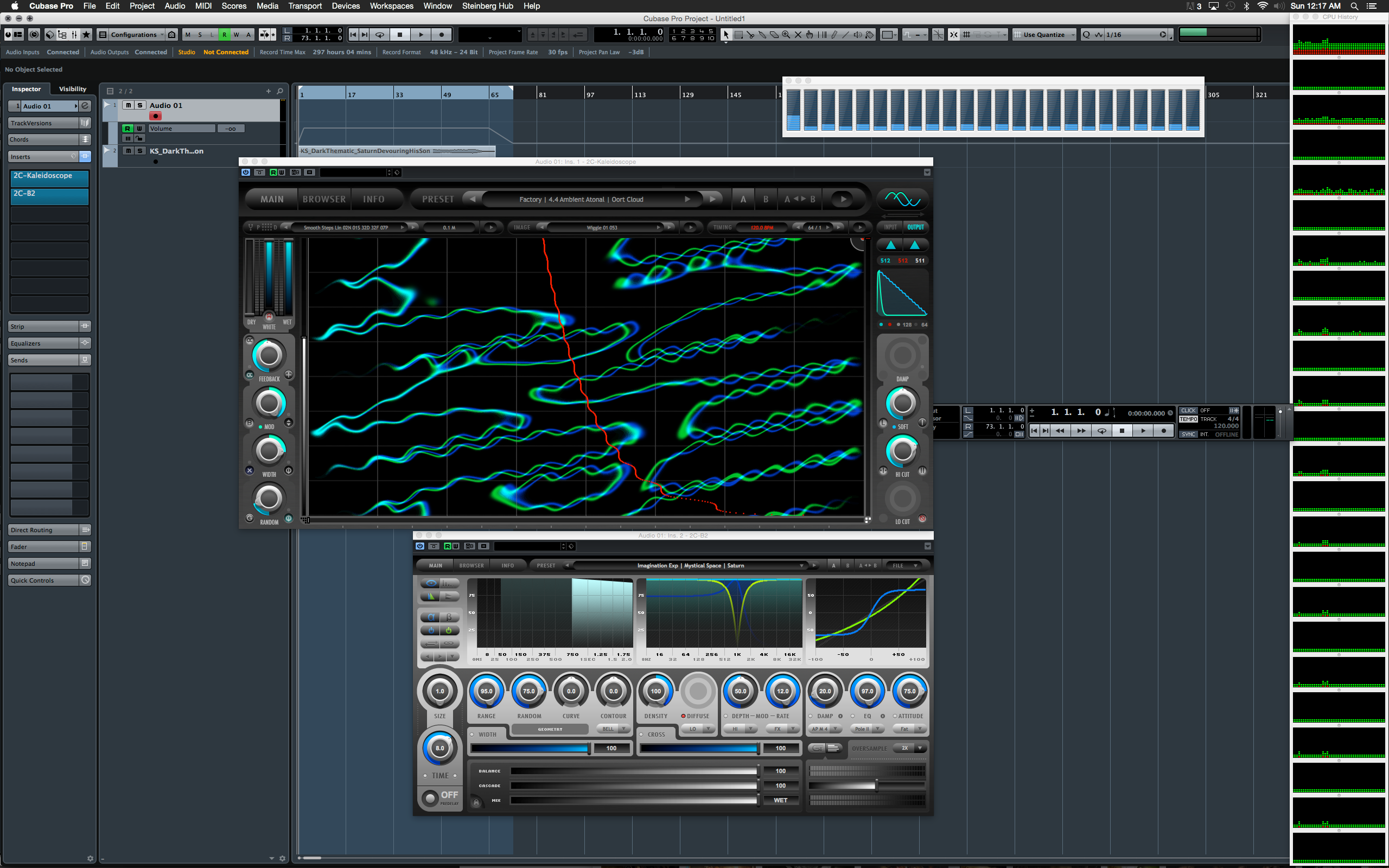The height and width of the screenshot is (868, 1389).
Task: Click the track list search magnifier
Action: point(280,91)
